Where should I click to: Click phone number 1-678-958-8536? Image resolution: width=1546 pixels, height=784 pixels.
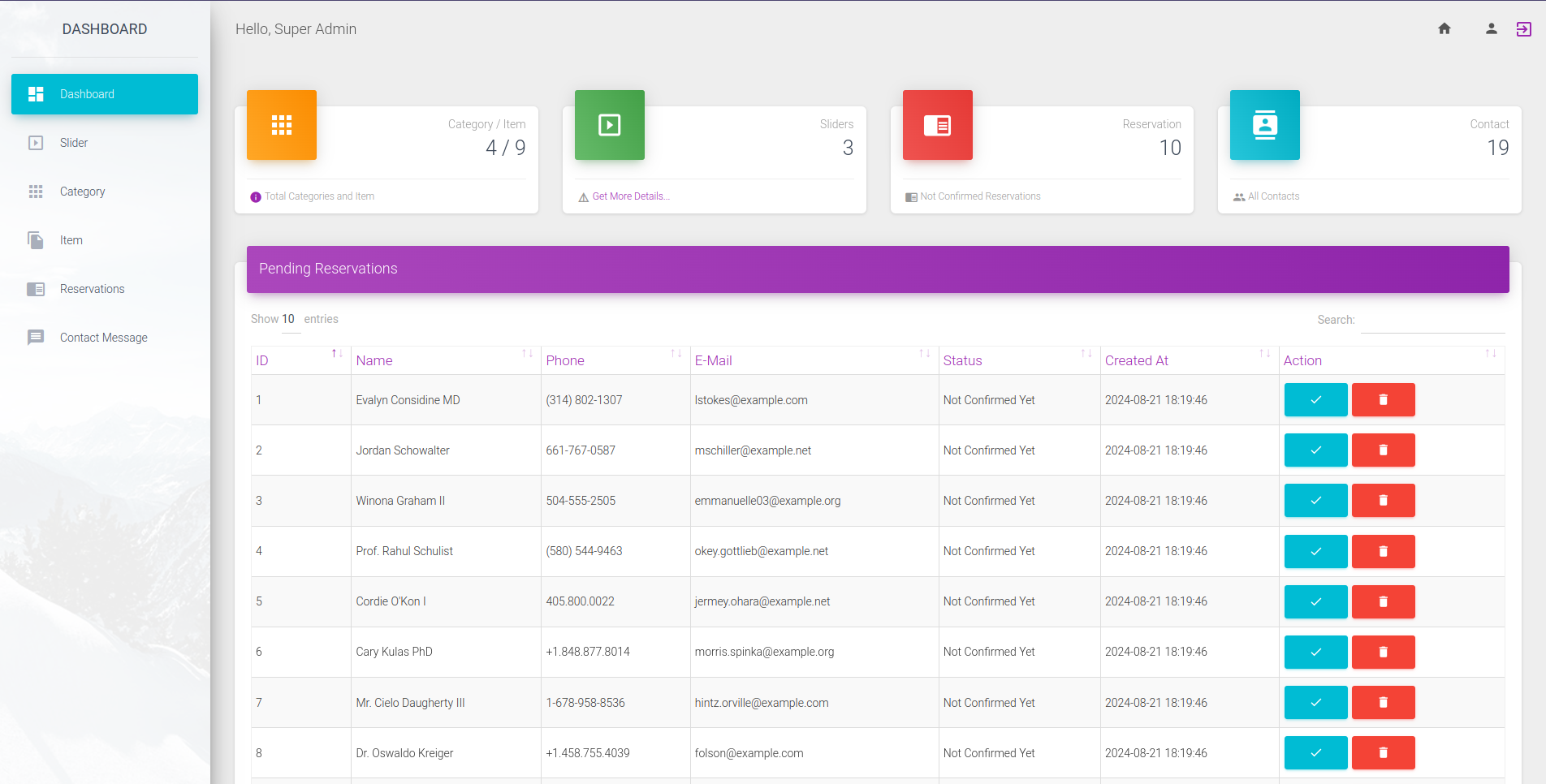click(x=585, y=703)
